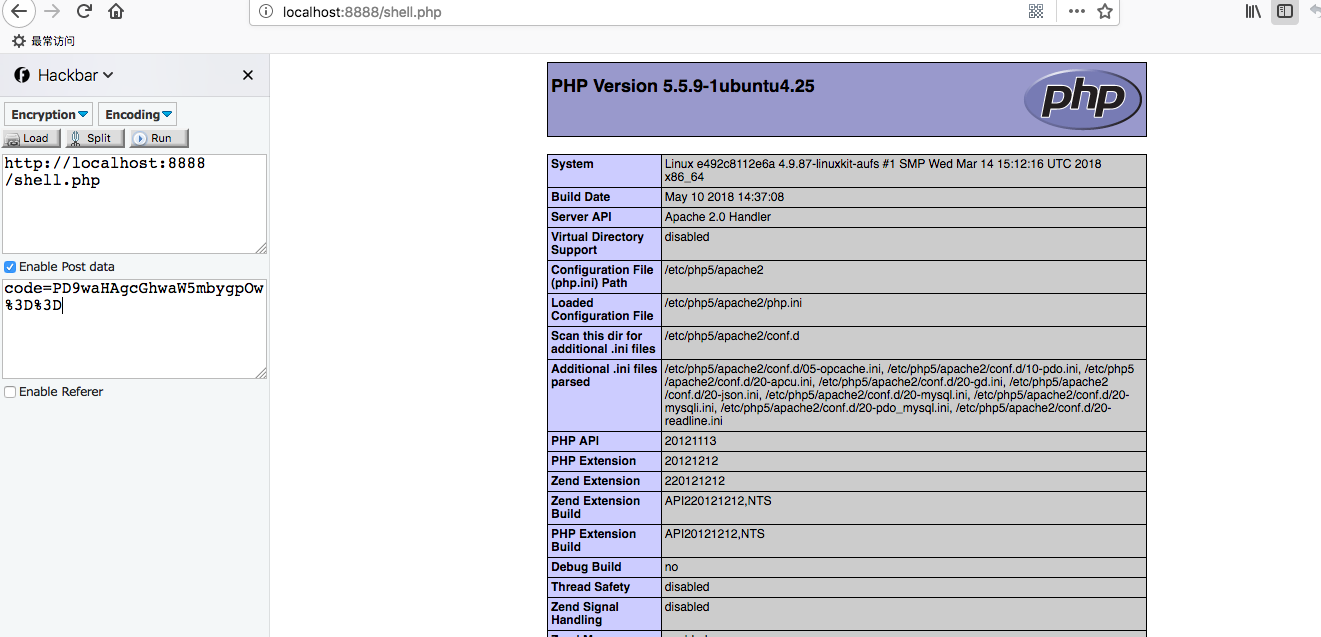
Task: Open the Encryption dropdown
Action: click(x=49, y=114)
